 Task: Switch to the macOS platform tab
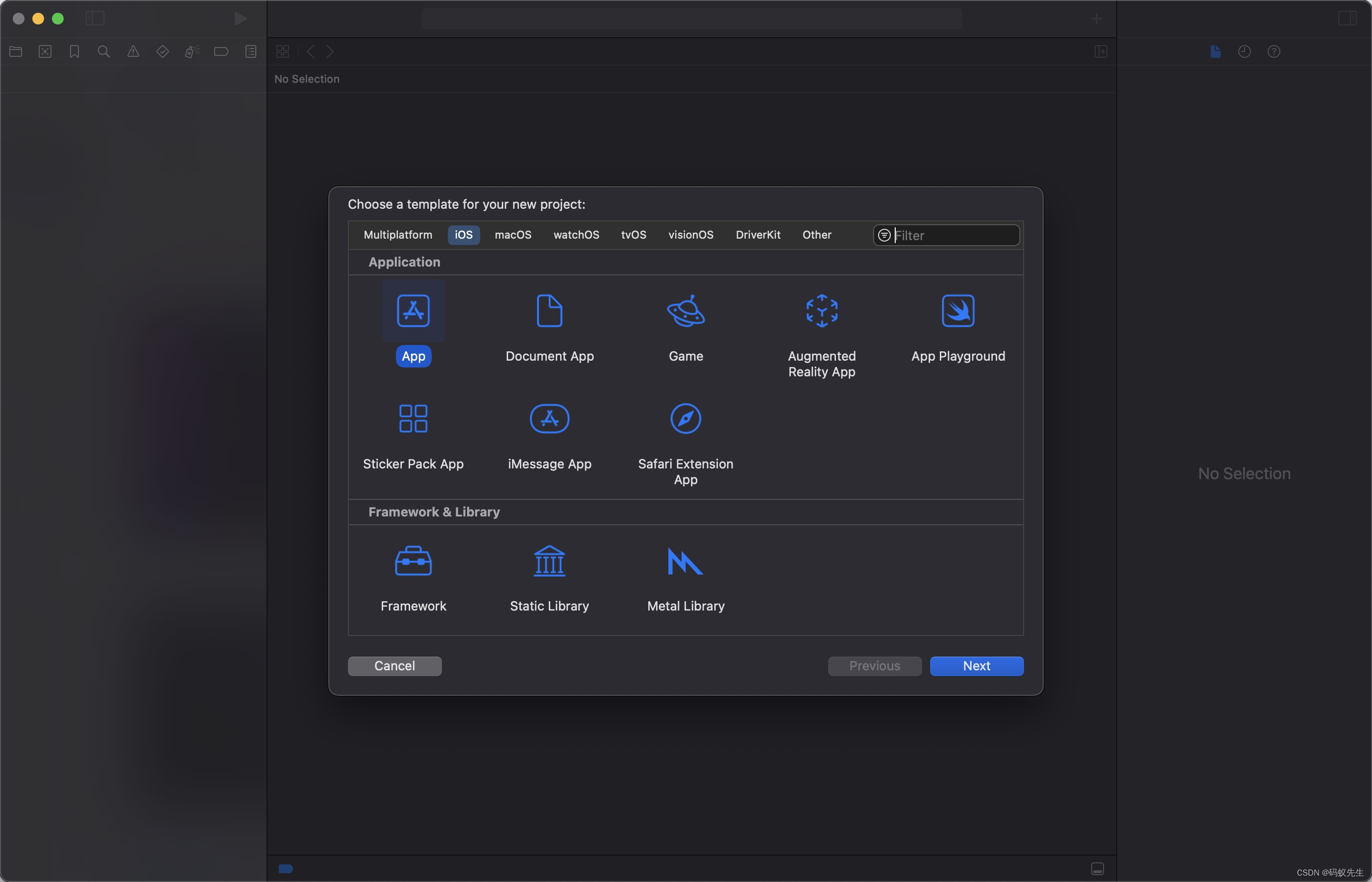512,234
